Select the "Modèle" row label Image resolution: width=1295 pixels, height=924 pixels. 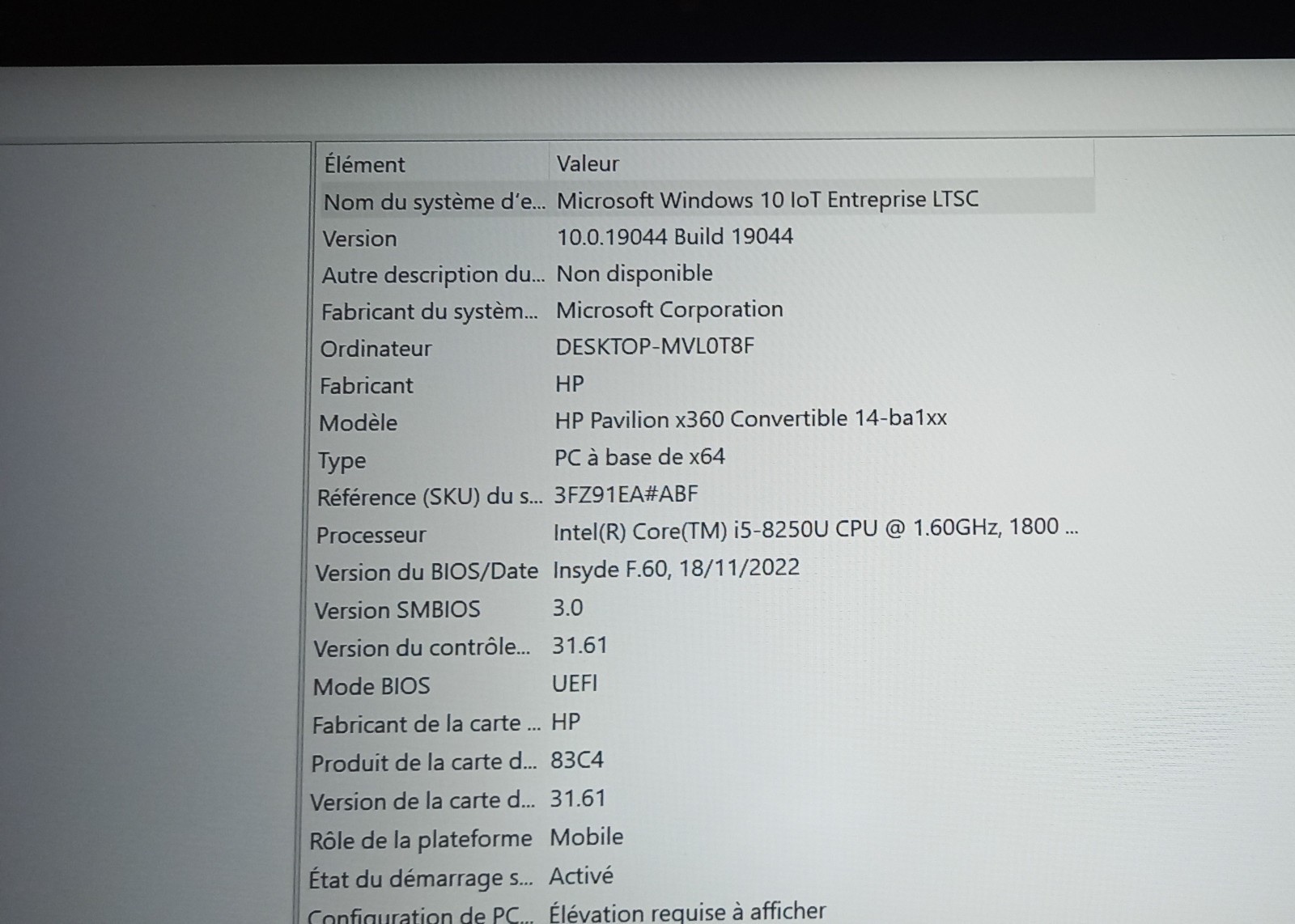[x=358, y=423]
